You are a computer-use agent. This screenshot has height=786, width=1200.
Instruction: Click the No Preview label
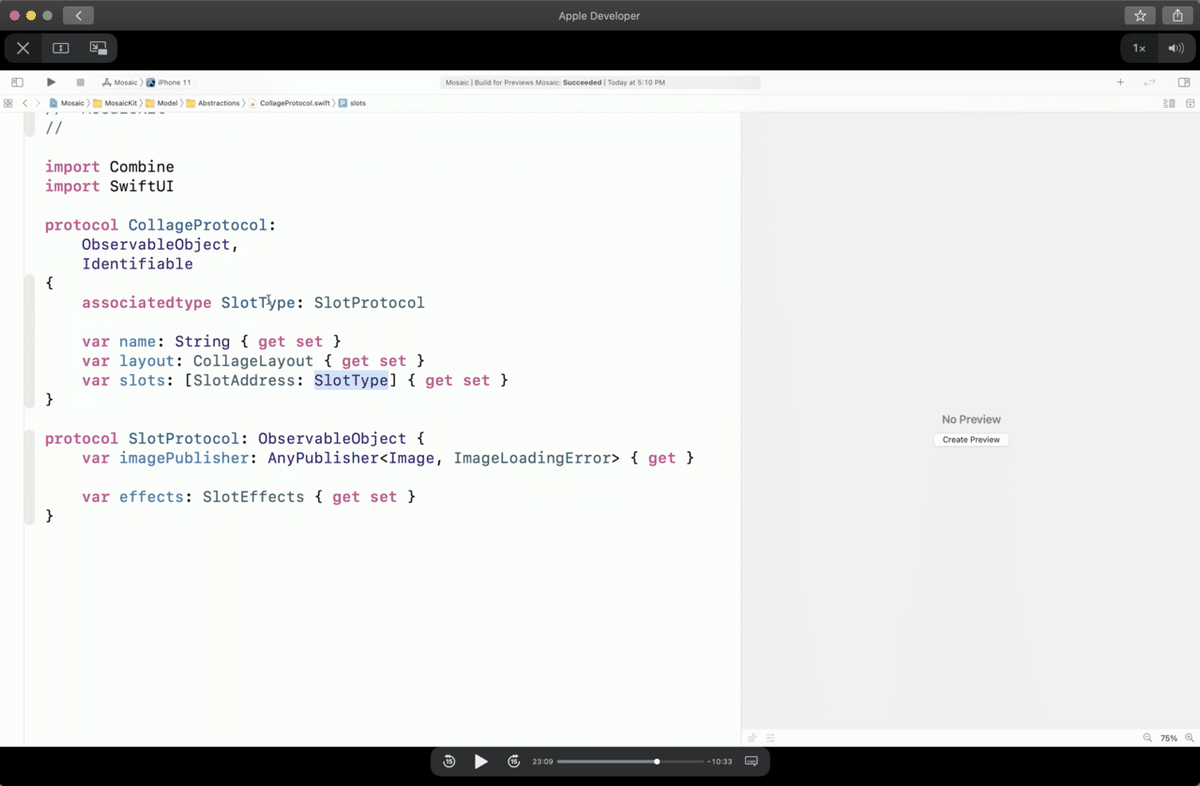click(971, 419)
